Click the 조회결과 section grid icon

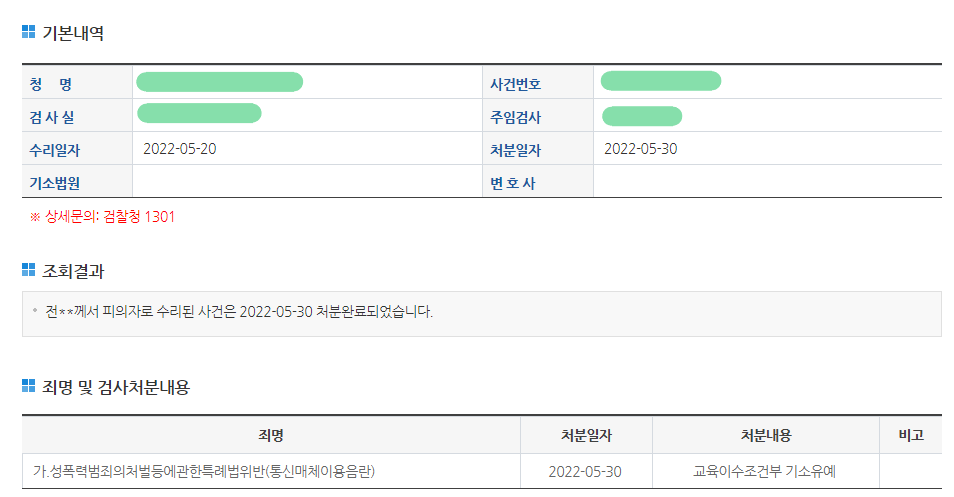[28, 270]
